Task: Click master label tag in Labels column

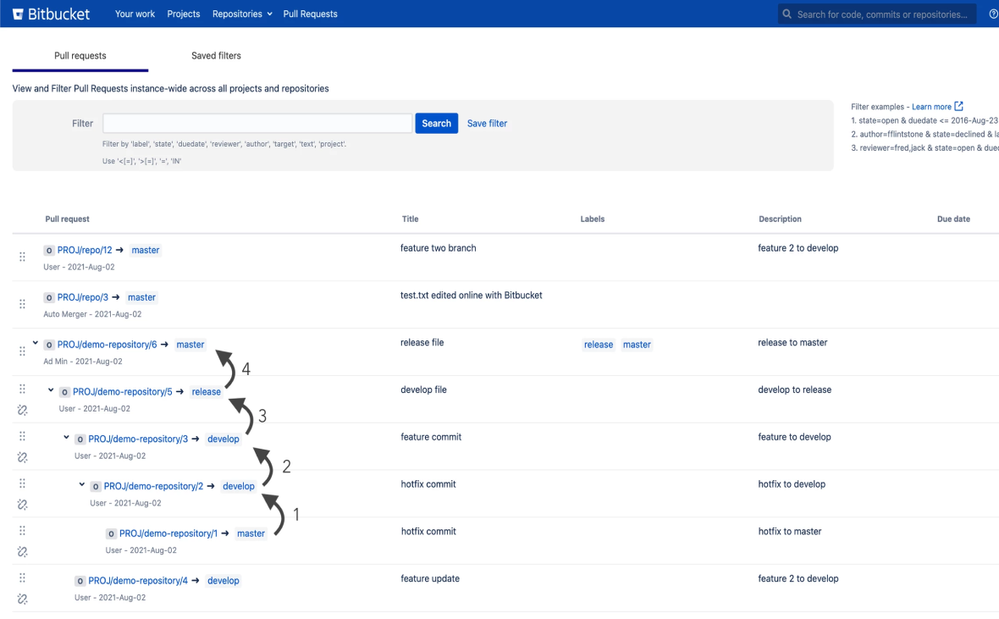Action: tap(637, 345)
